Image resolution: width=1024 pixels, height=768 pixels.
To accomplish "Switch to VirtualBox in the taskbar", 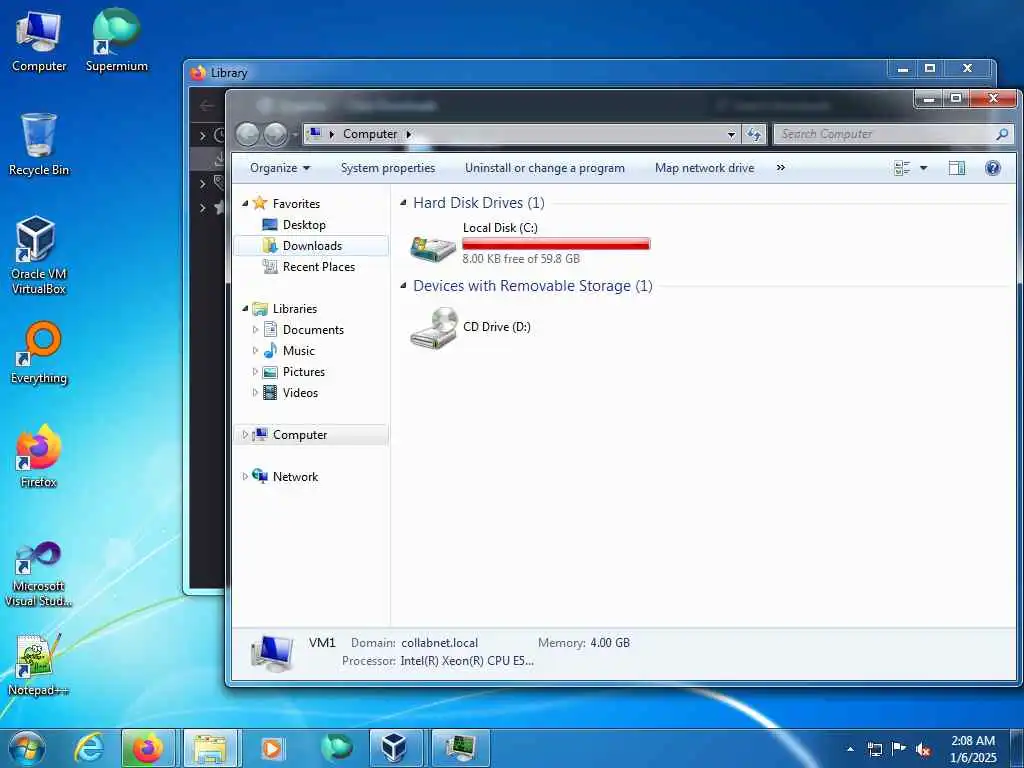I will [x=394, y=748].
